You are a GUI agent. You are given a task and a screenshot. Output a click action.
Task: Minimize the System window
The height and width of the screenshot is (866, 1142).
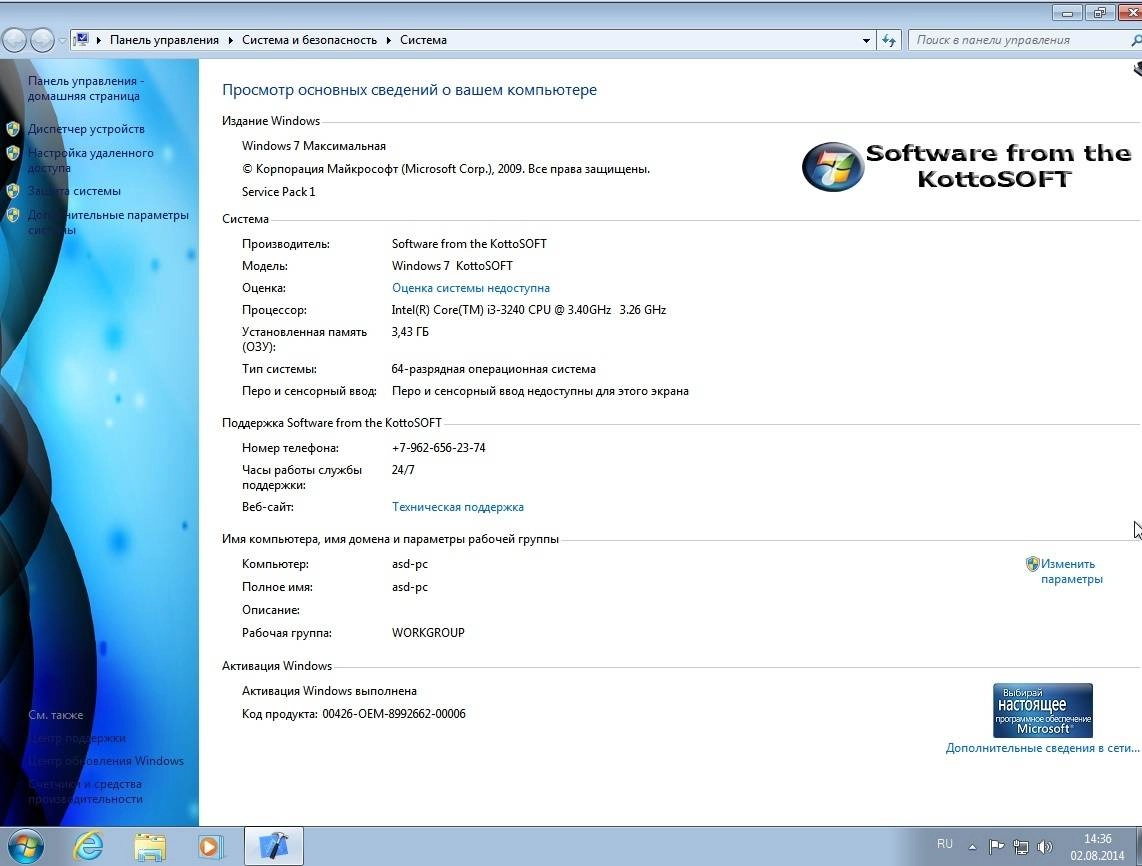(x=1067, y=13)
